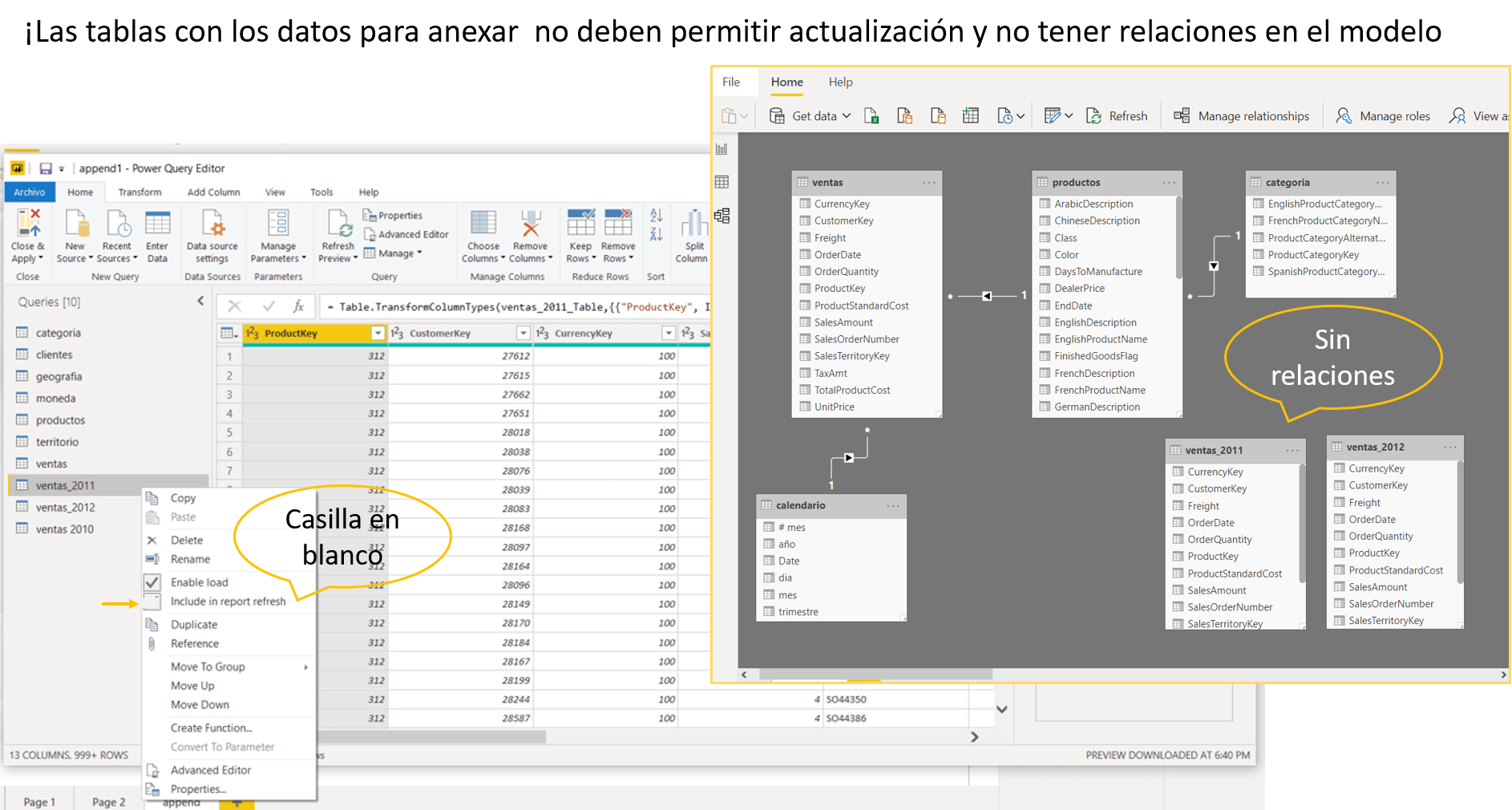Uncheck Enable load for ventas_2011
1512x810 pixels.
click(152, 581)
